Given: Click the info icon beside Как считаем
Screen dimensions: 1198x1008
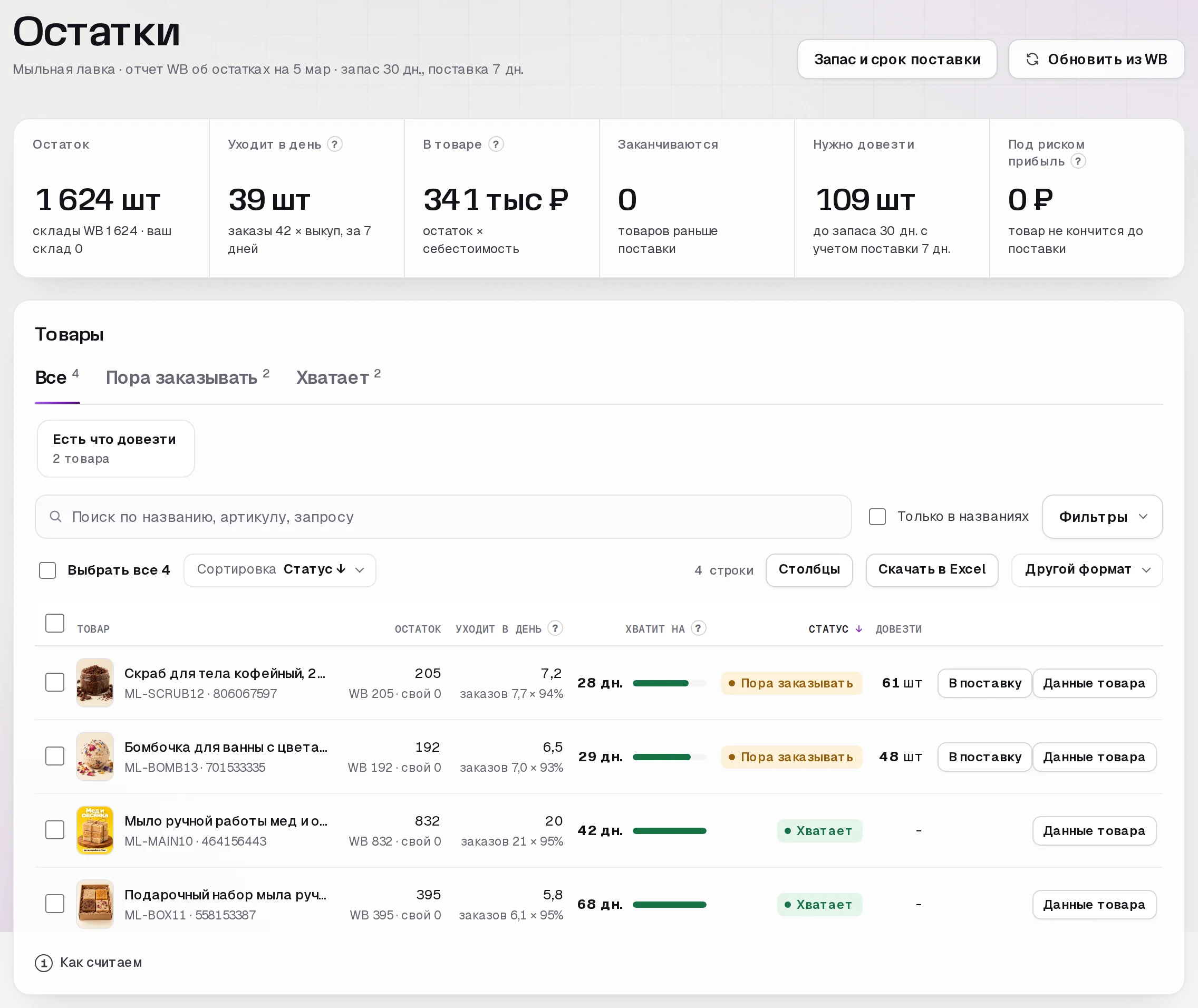Looking at the screenshot, I should (44, 963).
